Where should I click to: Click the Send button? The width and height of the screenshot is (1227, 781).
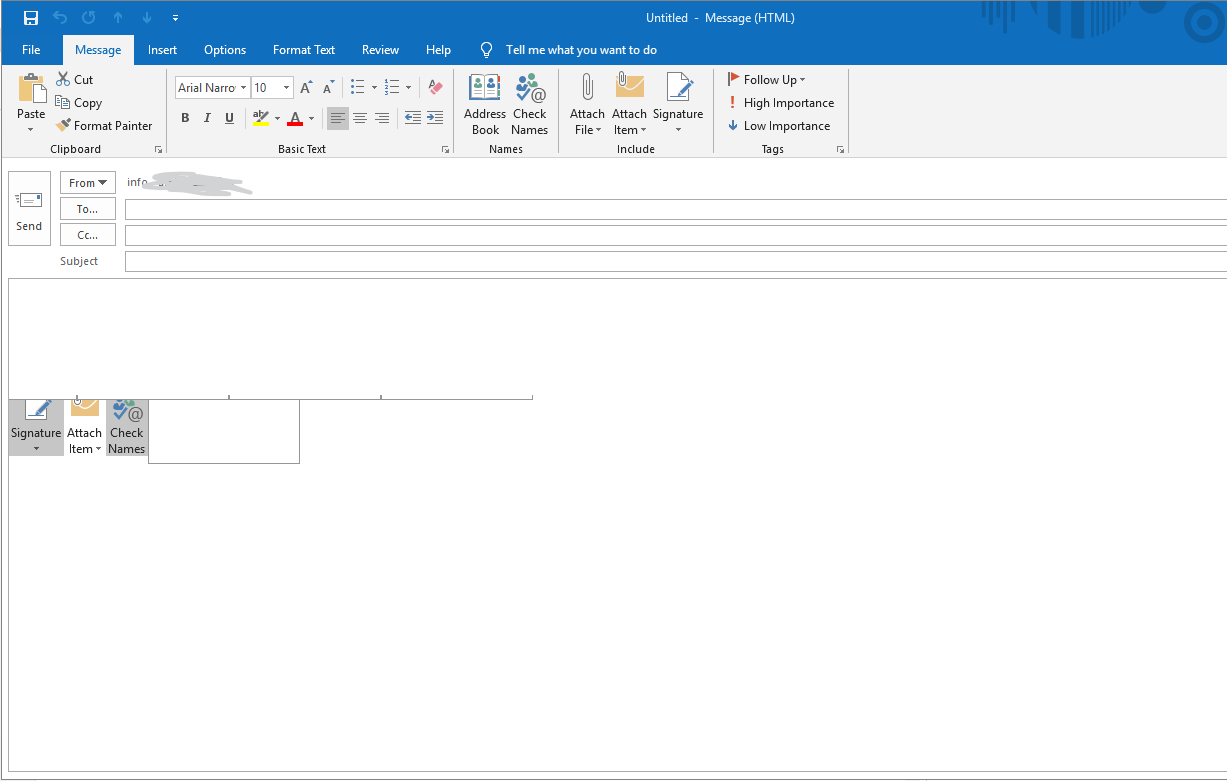(x=29, y=208)
